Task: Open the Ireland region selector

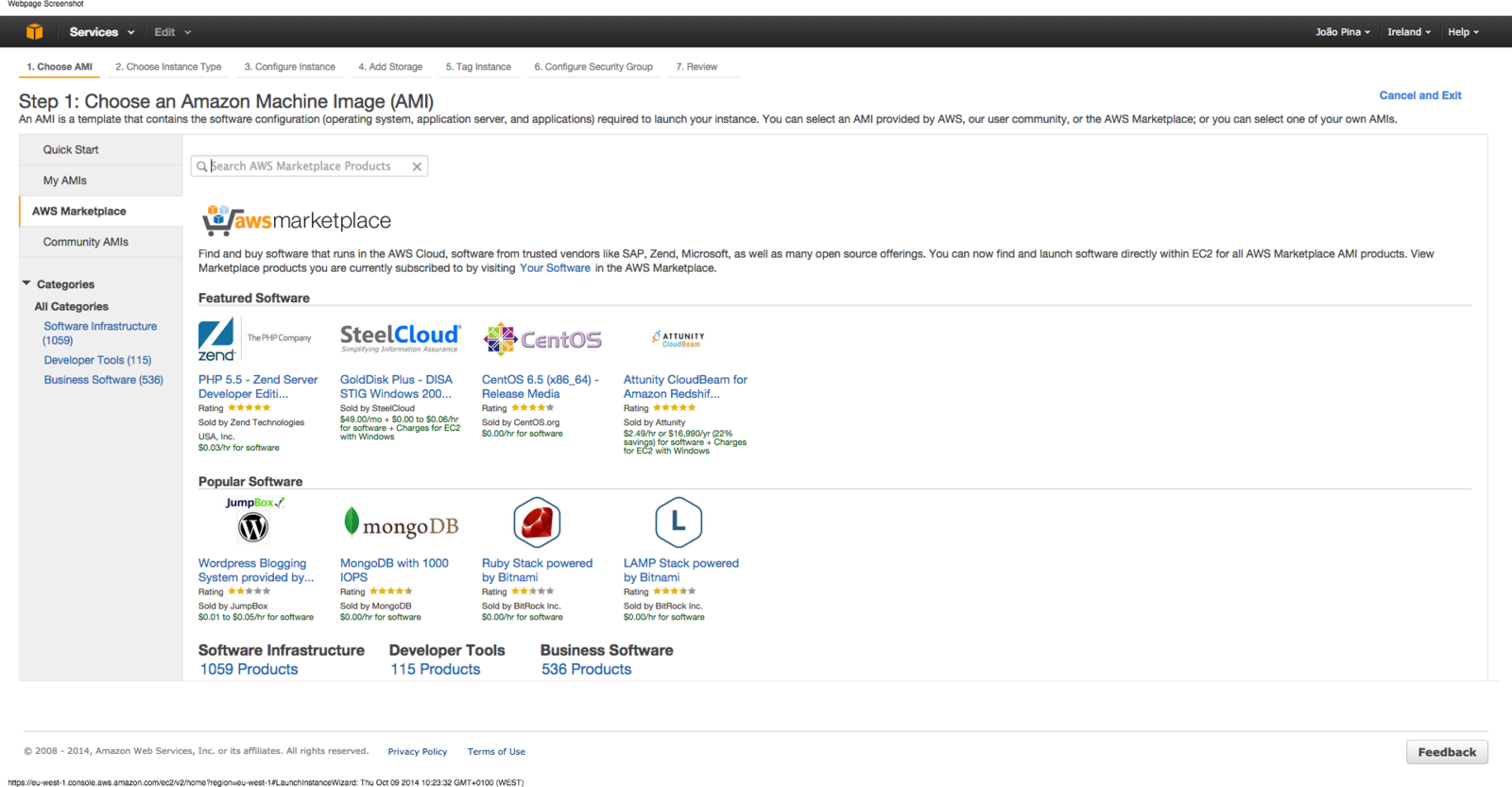Action: click(x=1409, y=32)
